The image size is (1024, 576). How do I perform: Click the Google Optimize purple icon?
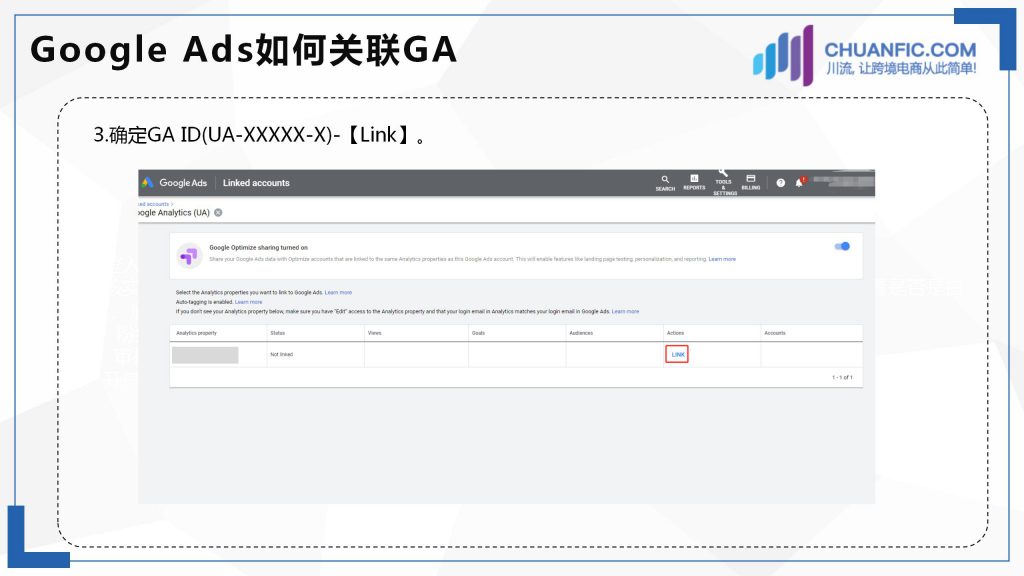(189, 255)
